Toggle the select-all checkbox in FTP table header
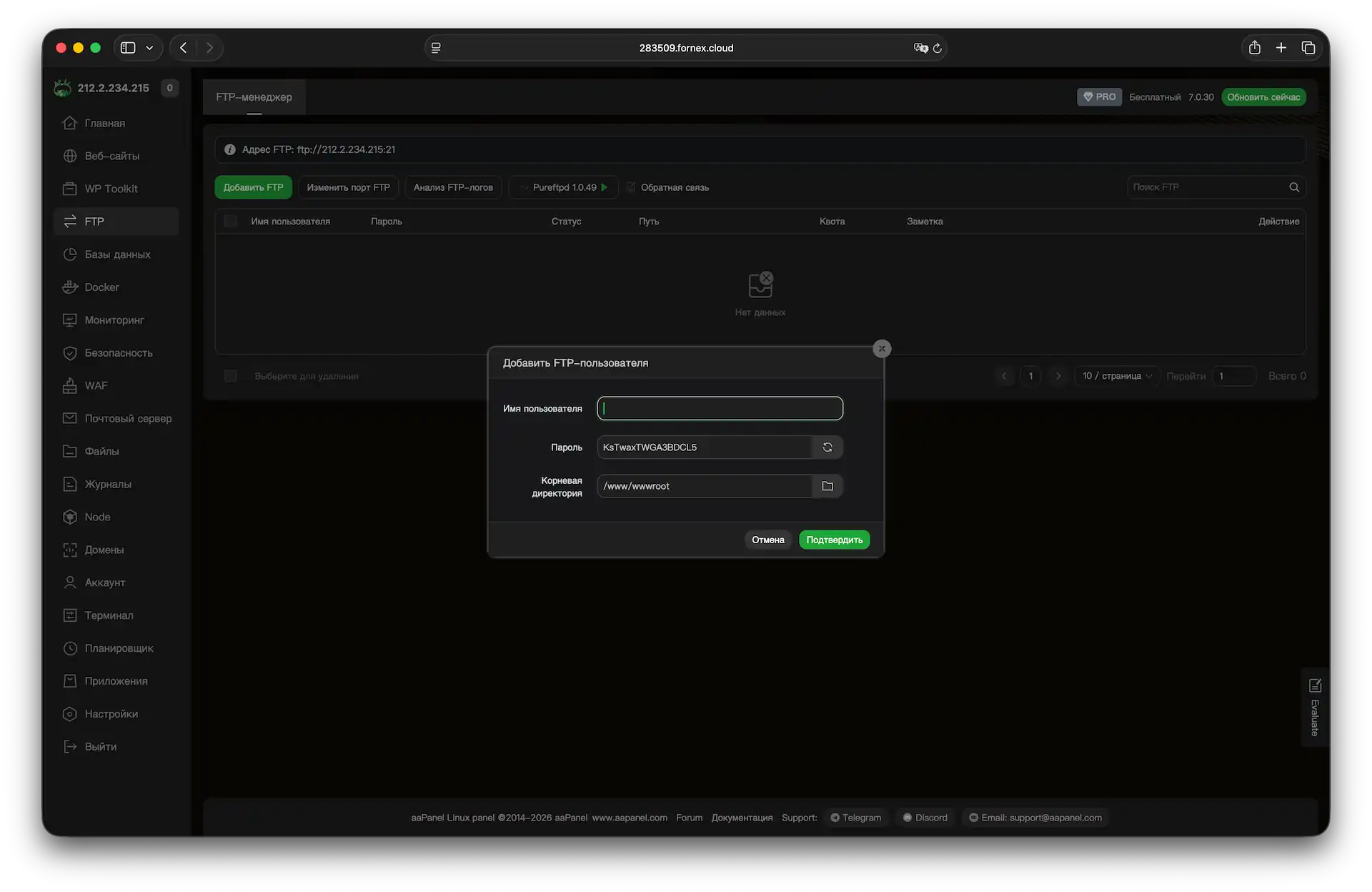 tap(230, 221)
